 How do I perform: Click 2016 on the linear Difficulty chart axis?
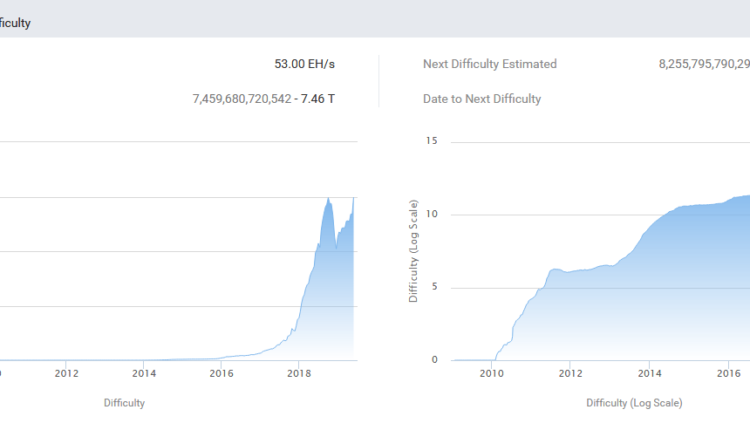click(221, 374)
